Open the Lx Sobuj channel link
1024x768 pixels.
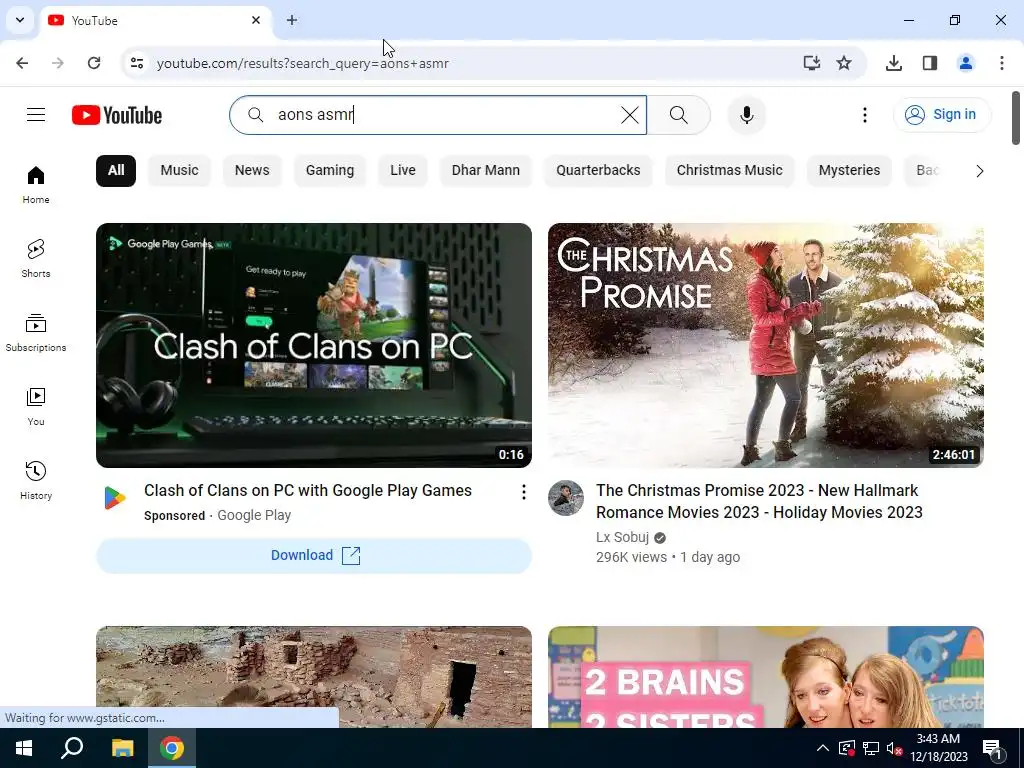pos(622,537)
